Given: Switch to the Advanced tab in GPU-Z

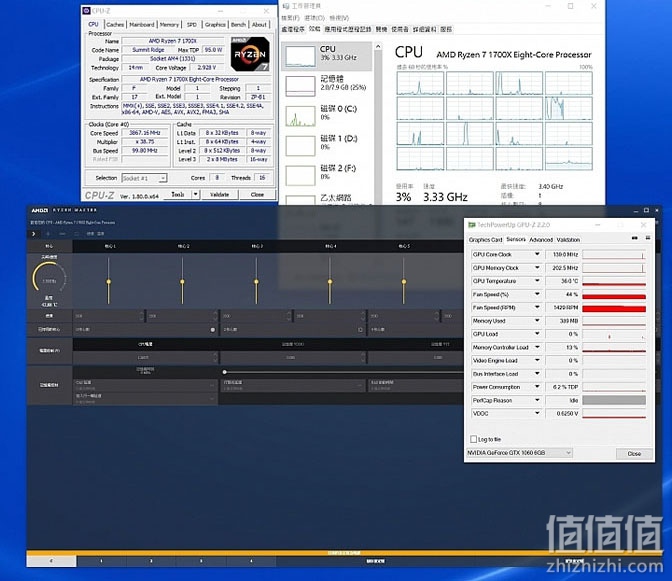Looking at the screenshot, I should tap(541, 240).
